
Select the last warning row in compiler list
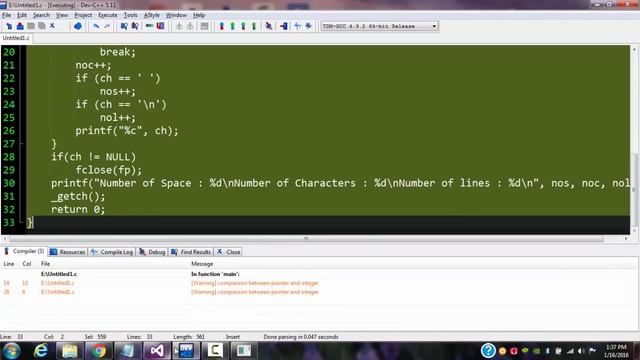tap(318, 292)
